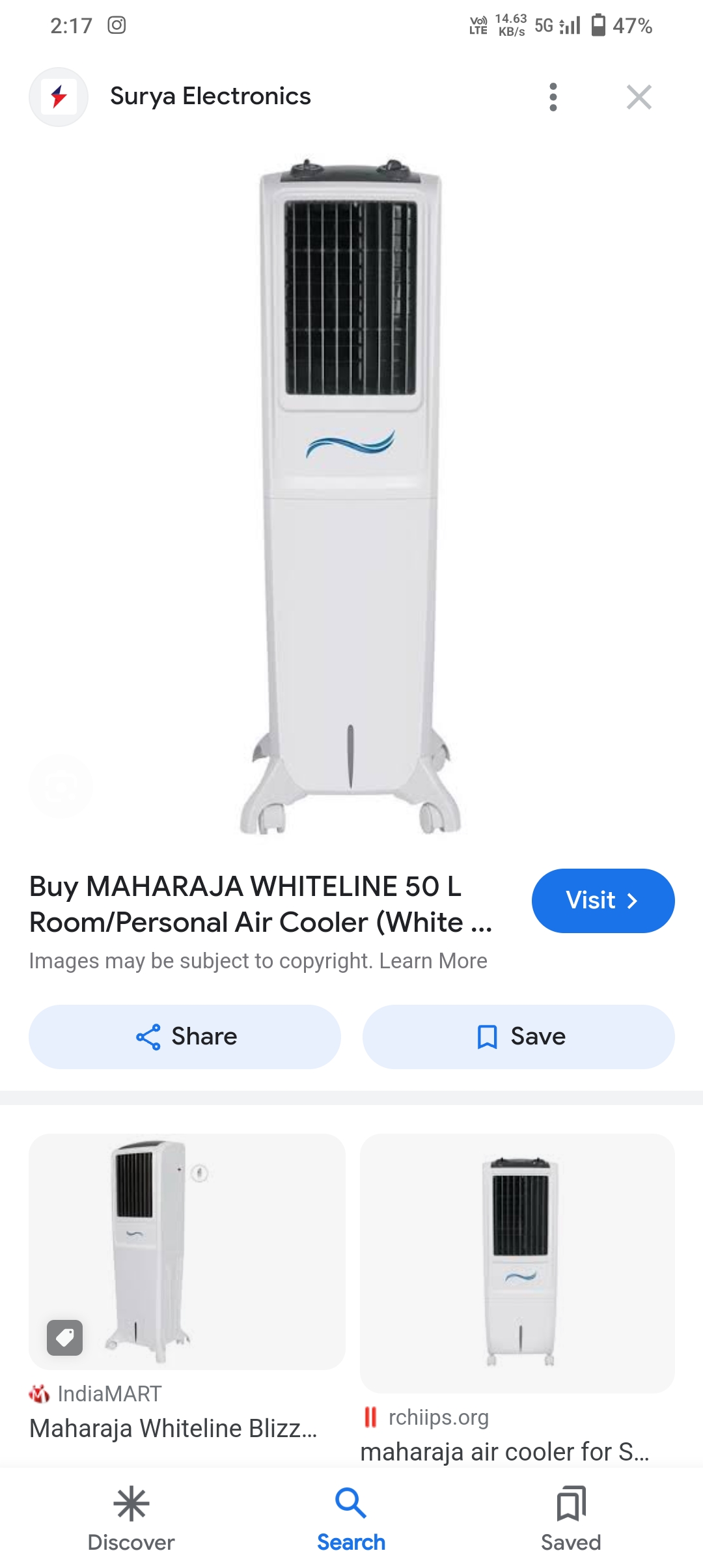Open the Buy MAHARAJA WHITELINE 50 L title
The height and width of the screenshot is (1568, 703).
point(260,904)
